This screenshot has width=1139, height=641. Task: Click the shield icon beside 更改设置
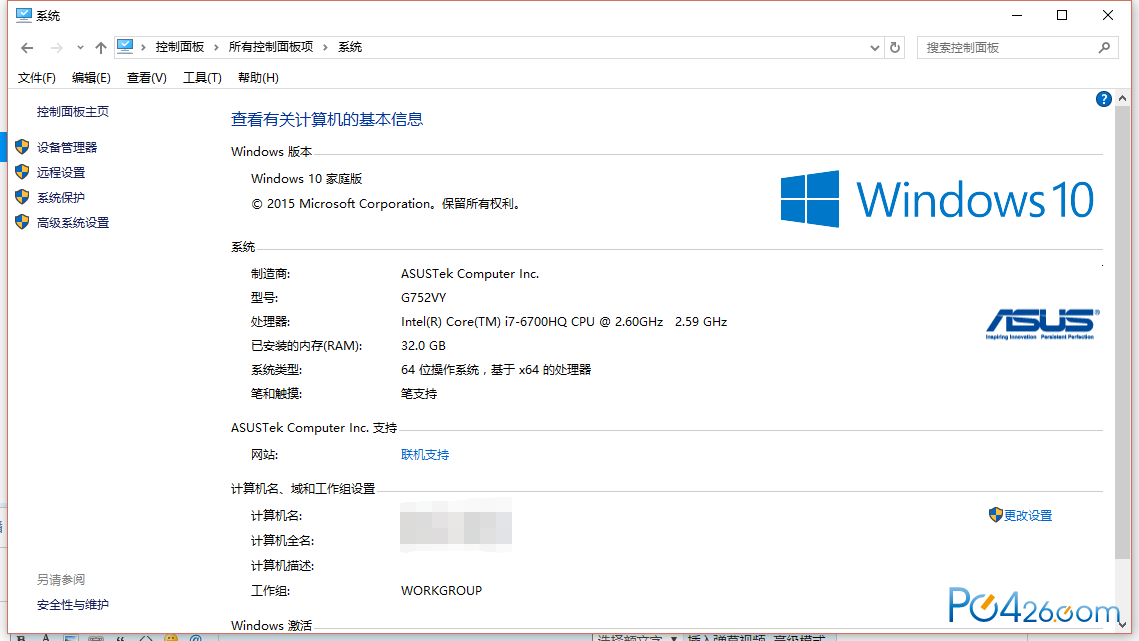(995, 515)
